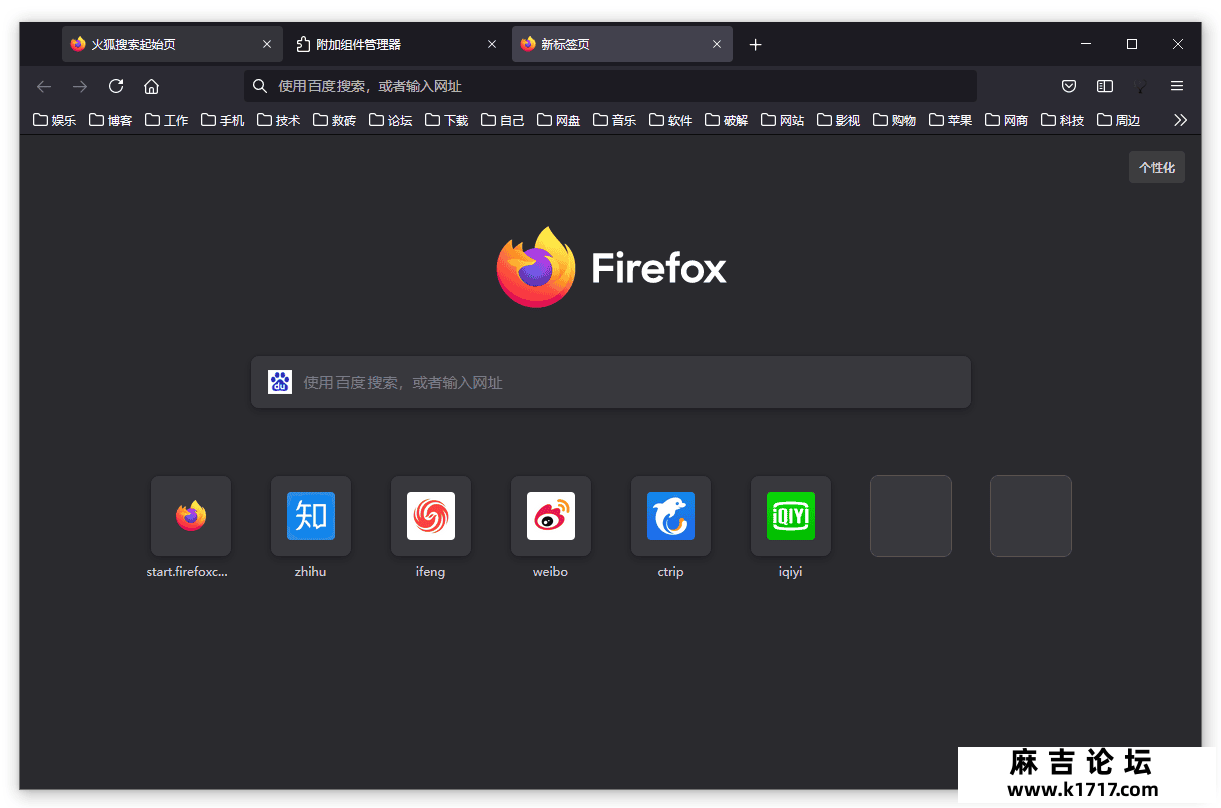Open the iqiyi shortcut tile
This screenshot has height=808, width=1221.
click(x=791, y=516)
